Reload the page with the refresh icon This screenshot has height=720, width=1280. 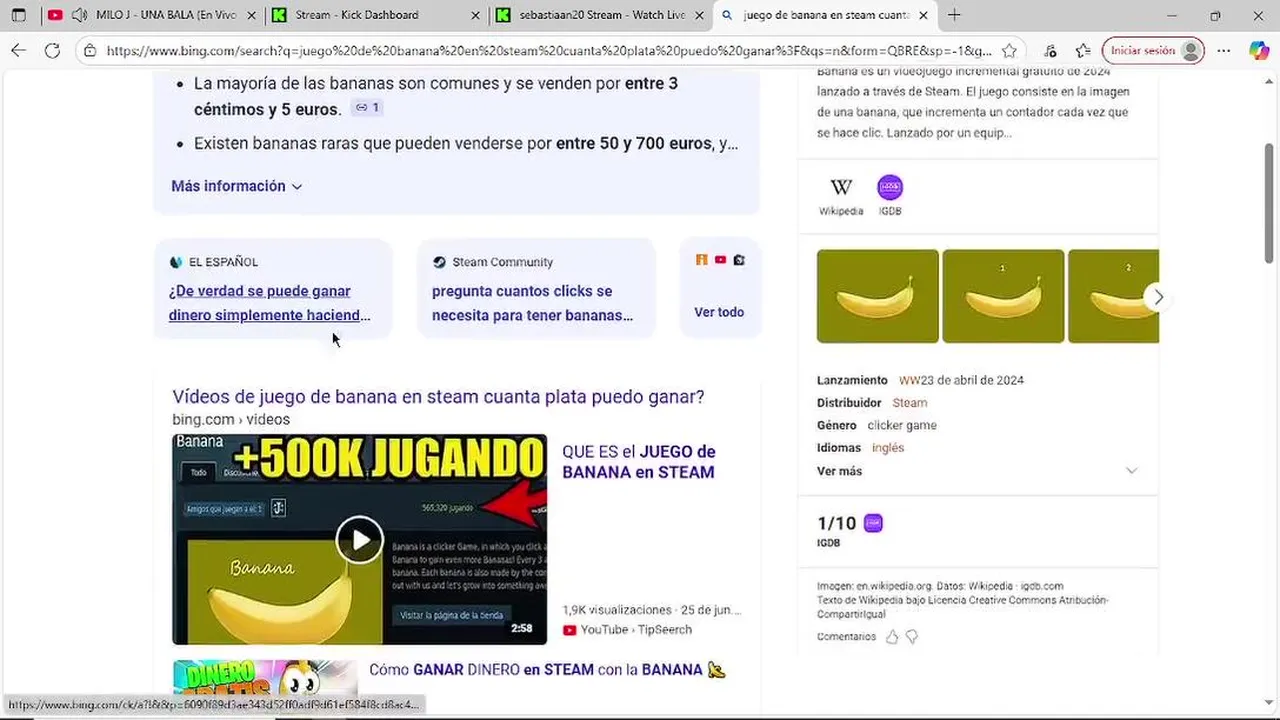[53, 51]
